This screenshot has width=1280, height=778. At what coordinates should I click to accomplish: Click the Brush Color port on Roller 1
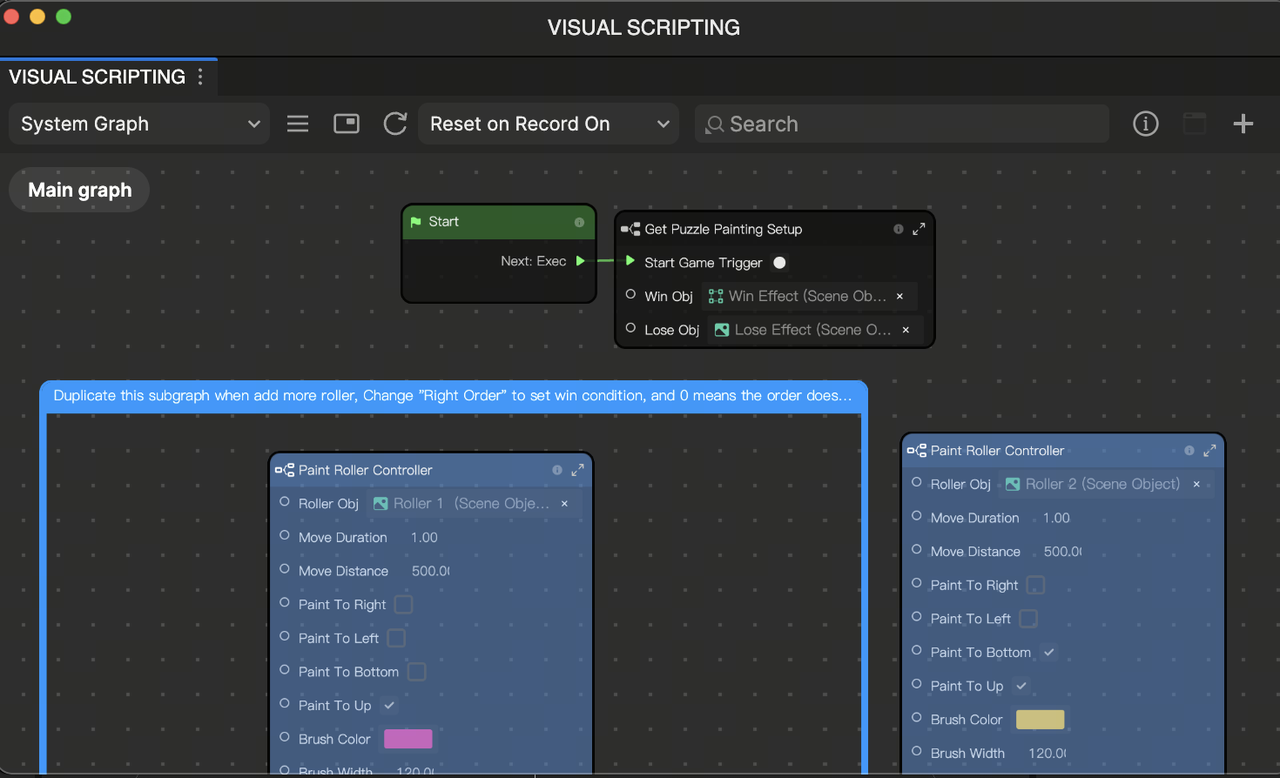(x=285, y=738)
